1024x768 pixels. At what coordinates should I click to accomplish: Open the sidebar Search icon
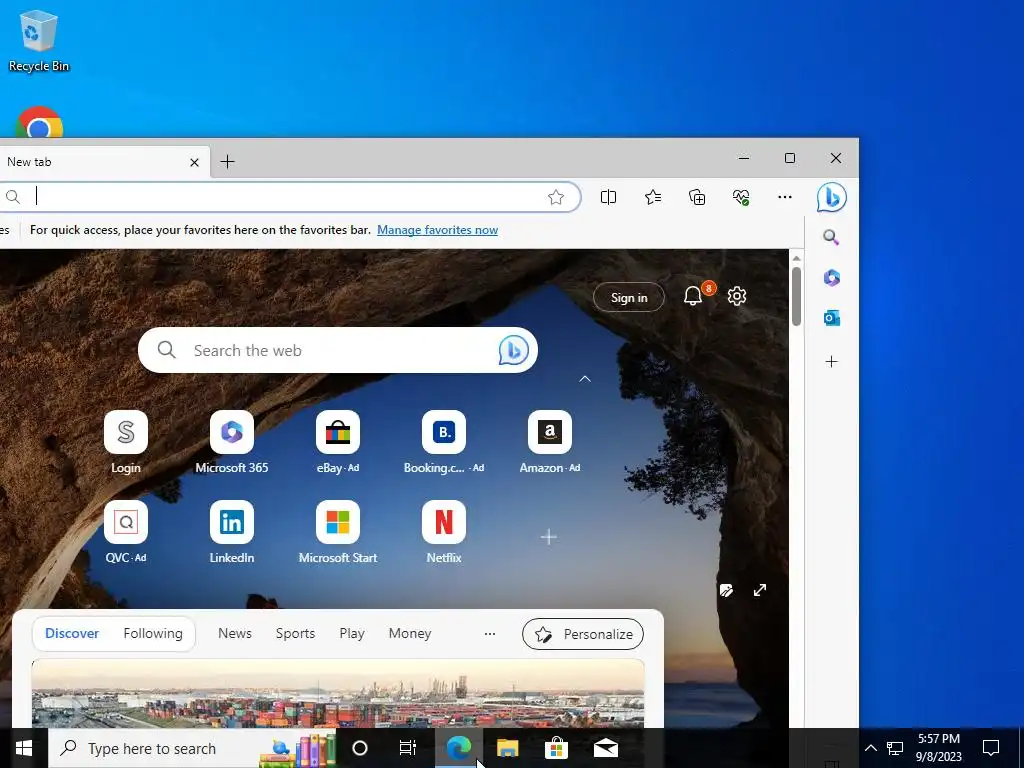pos(831,237)
